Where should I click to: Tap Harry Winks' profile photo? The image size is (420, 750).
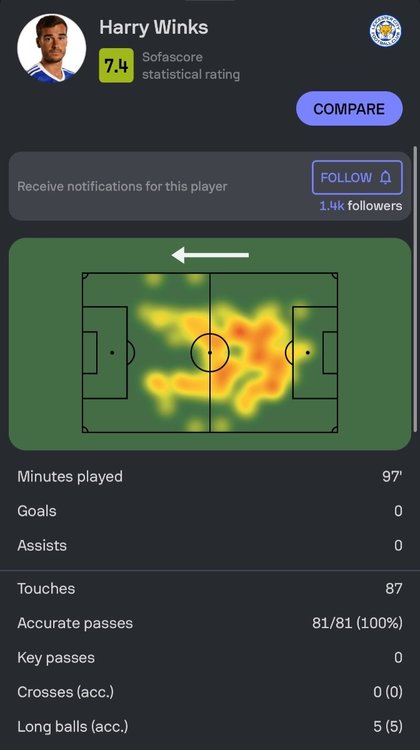[52, 48]
